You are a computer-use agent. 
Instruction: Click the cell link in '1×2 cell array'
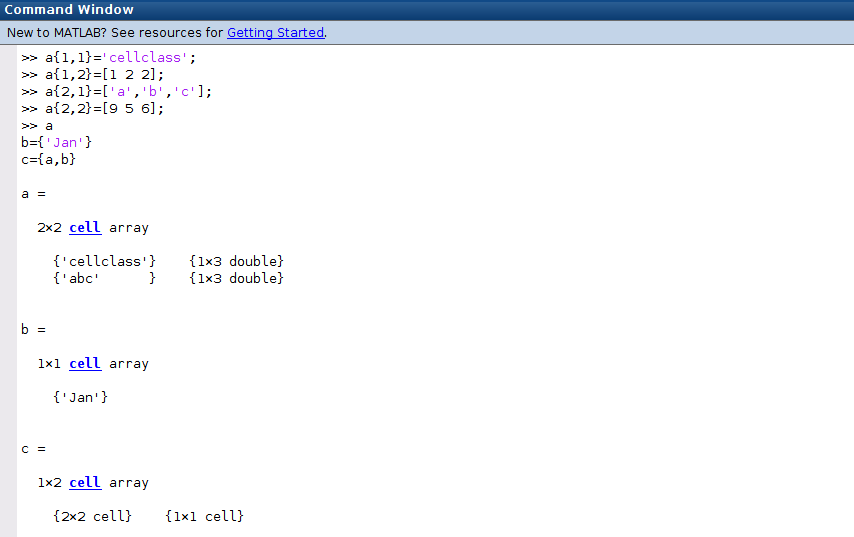pyautogui.click(x=85, y=483)
